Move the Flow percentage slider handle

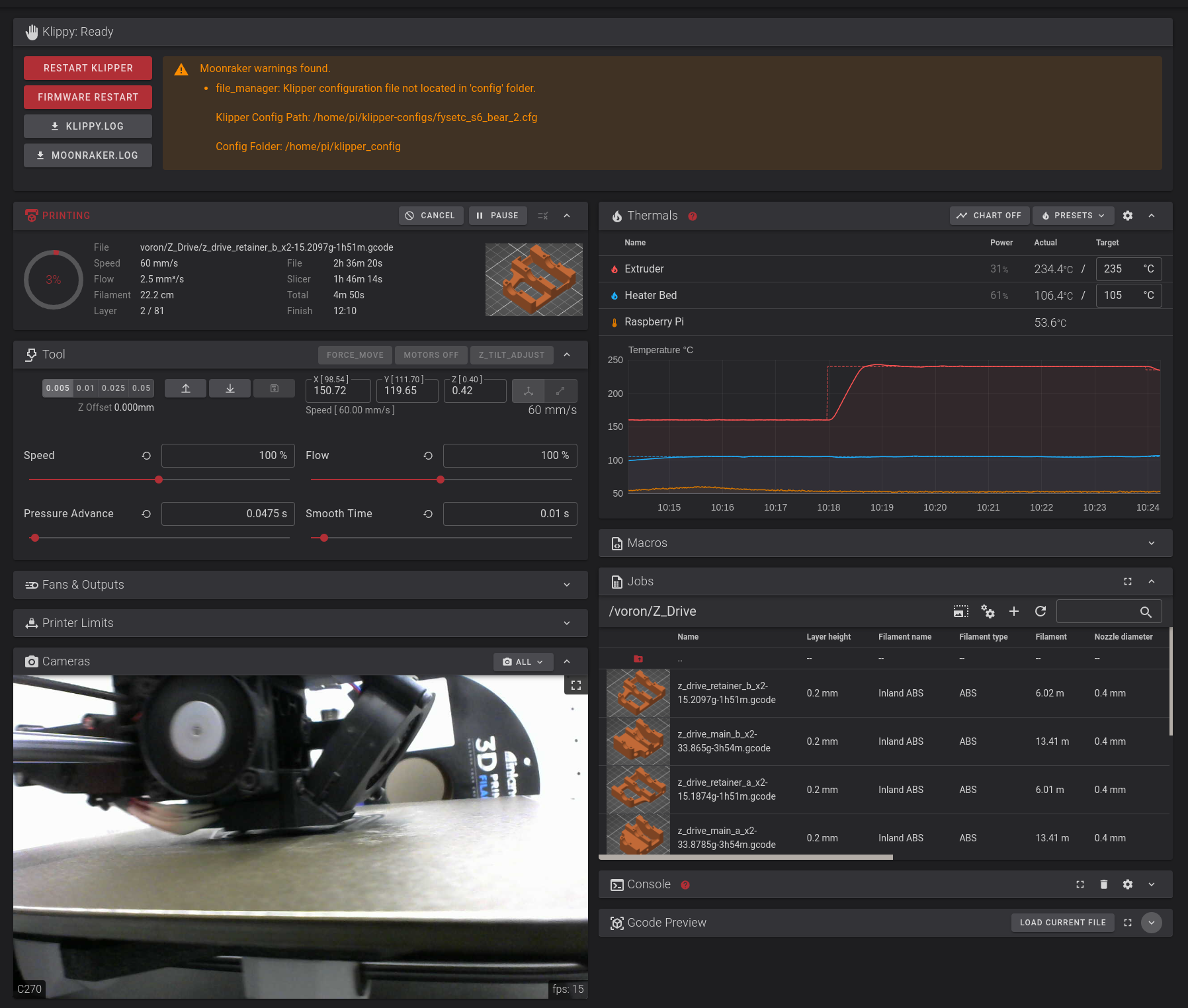(x=441, y=480)
